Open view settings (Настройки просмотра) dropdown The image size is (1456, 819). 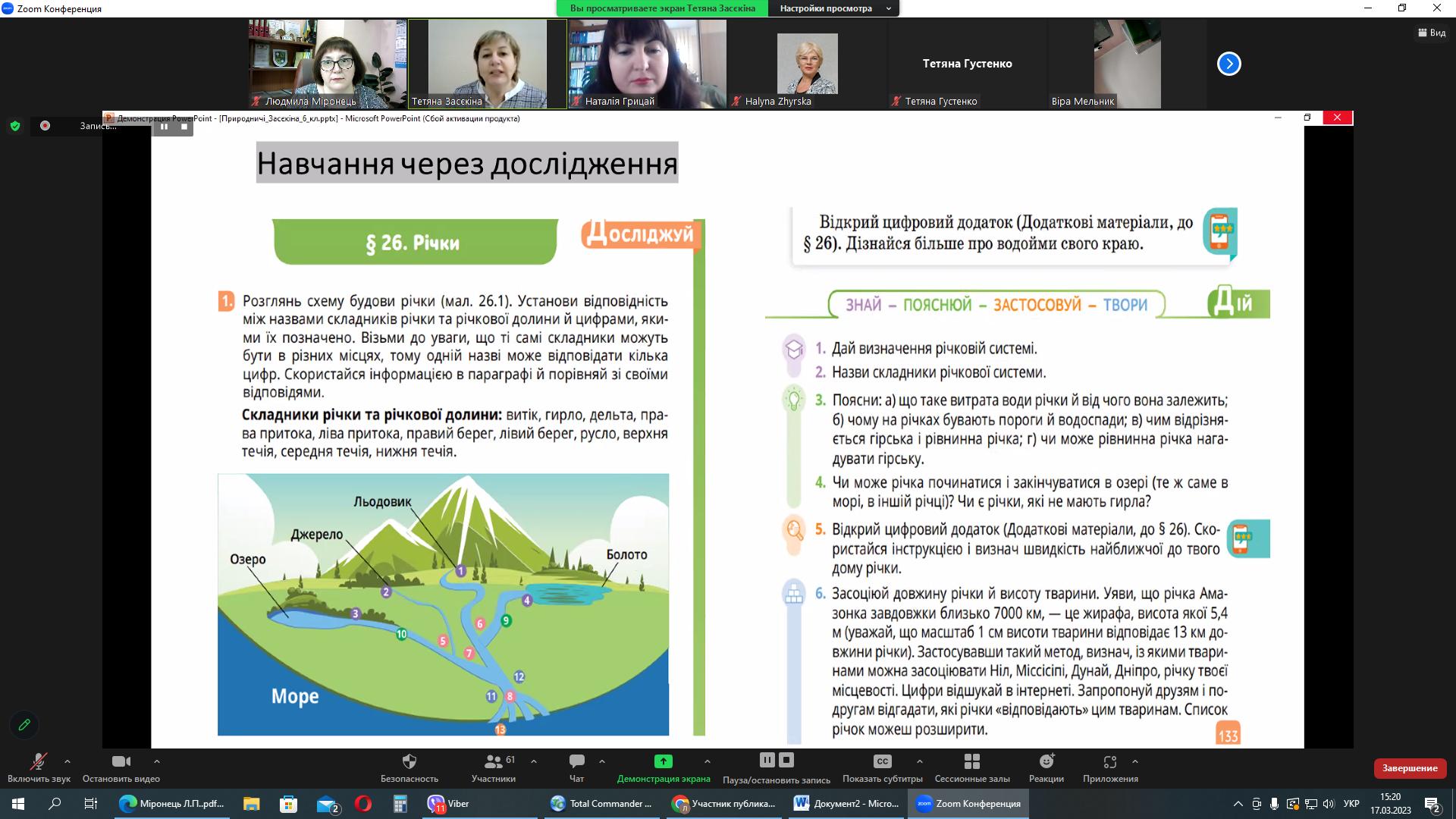pyautogui.click(x=833, y=8)
